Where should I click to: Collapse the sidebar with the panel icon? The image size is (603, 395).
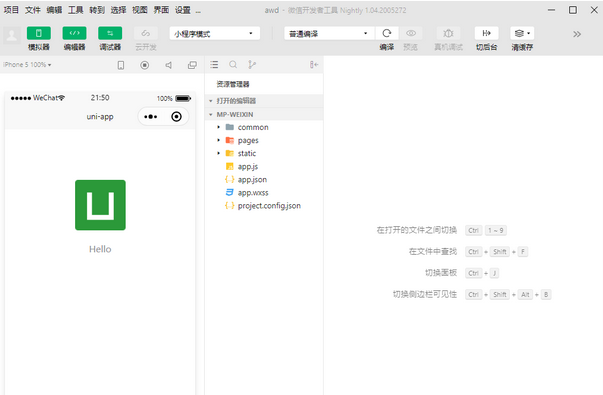(314, 65)
